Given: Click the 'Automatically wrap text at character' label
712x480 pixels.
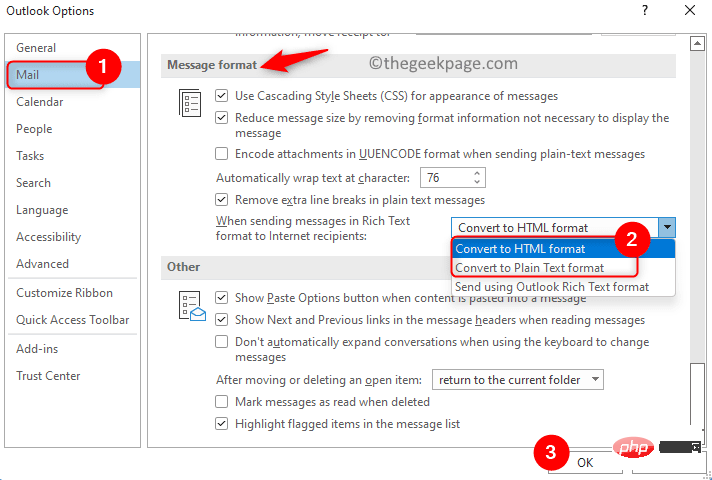Looking at the screenshot, I should [x=312, y=178].
